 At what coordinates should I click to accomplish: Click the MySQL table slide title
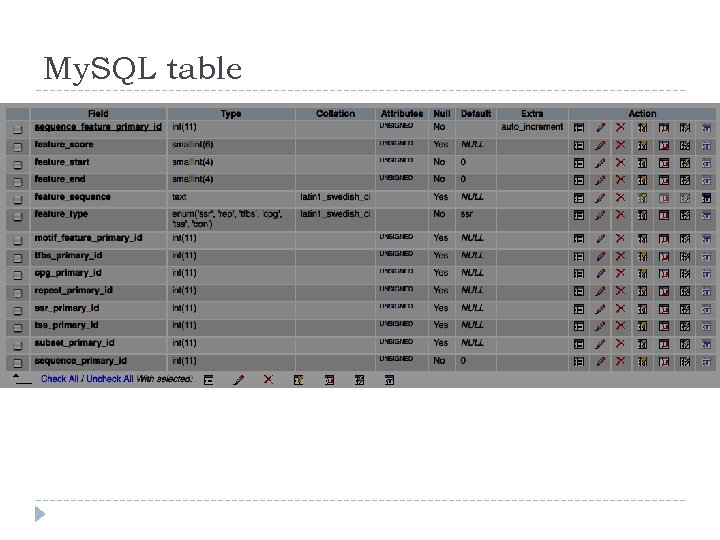[x=142, y=69]
